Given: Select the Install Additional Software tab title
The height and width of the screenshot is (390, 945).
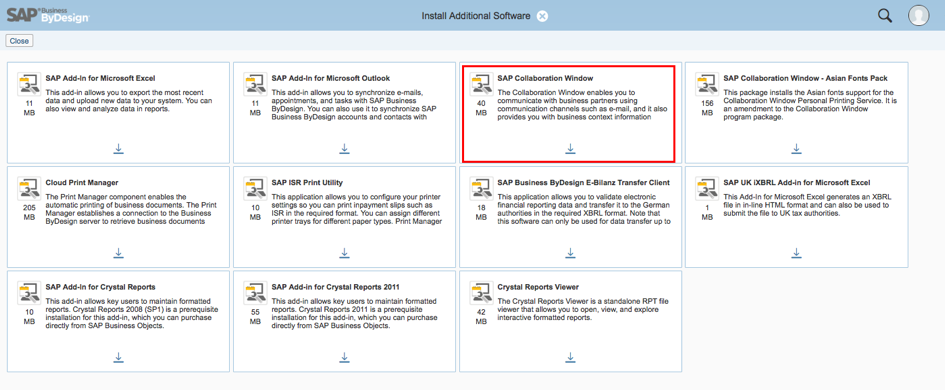Looking at the screenshot, I should point(476,16).
